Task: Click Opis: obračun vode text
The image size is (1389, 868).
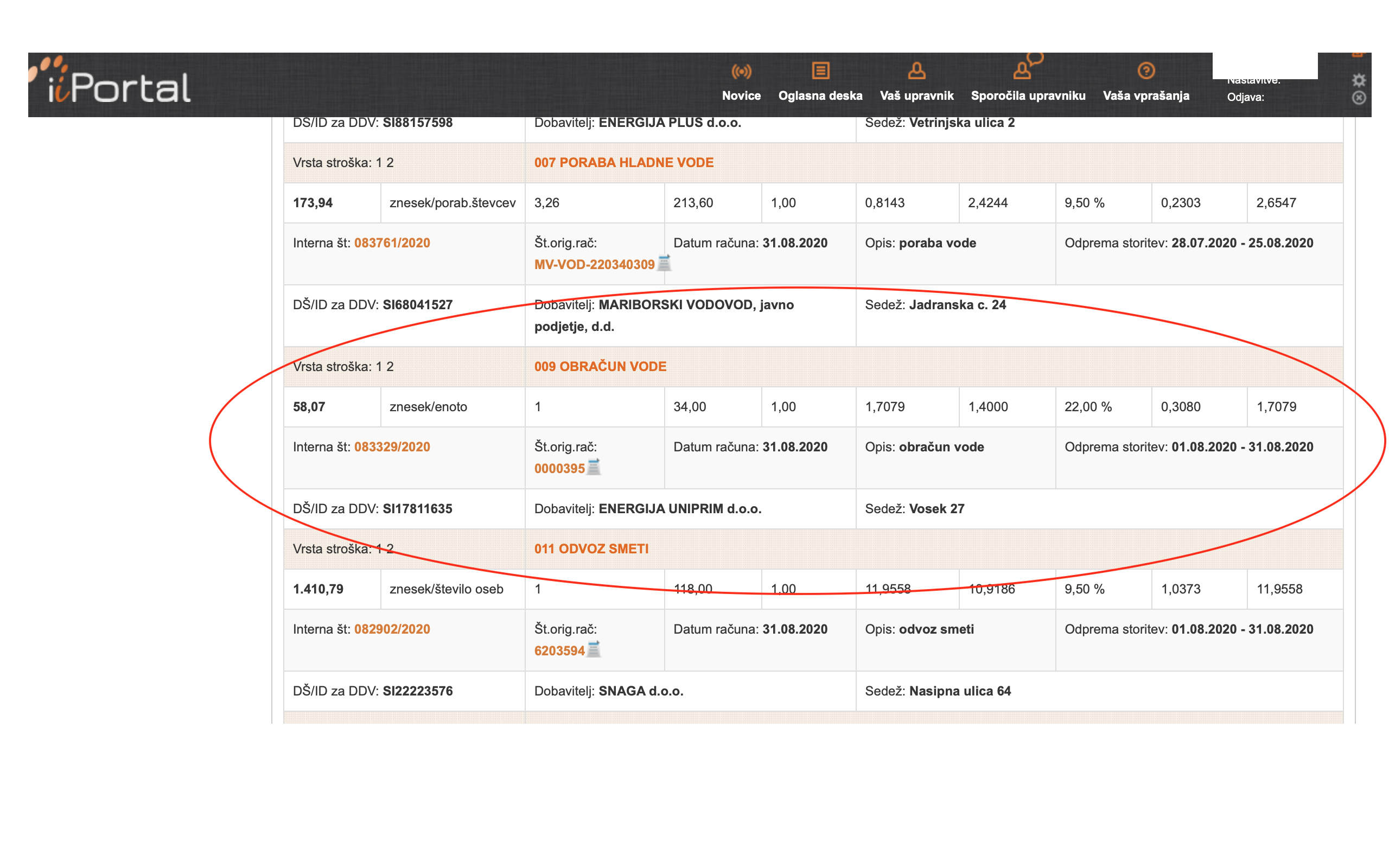Action: tap(924, 446)
